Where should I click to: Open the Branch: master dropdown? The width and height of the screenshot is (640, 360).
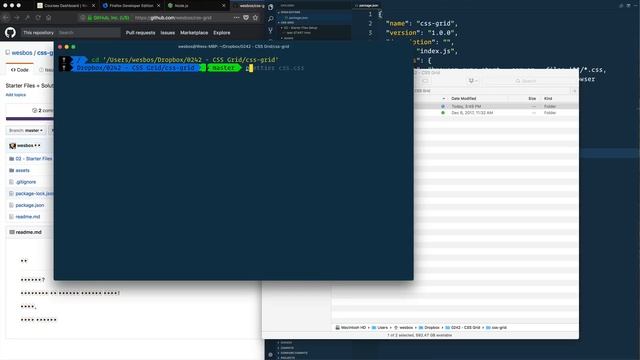[26, 131]
